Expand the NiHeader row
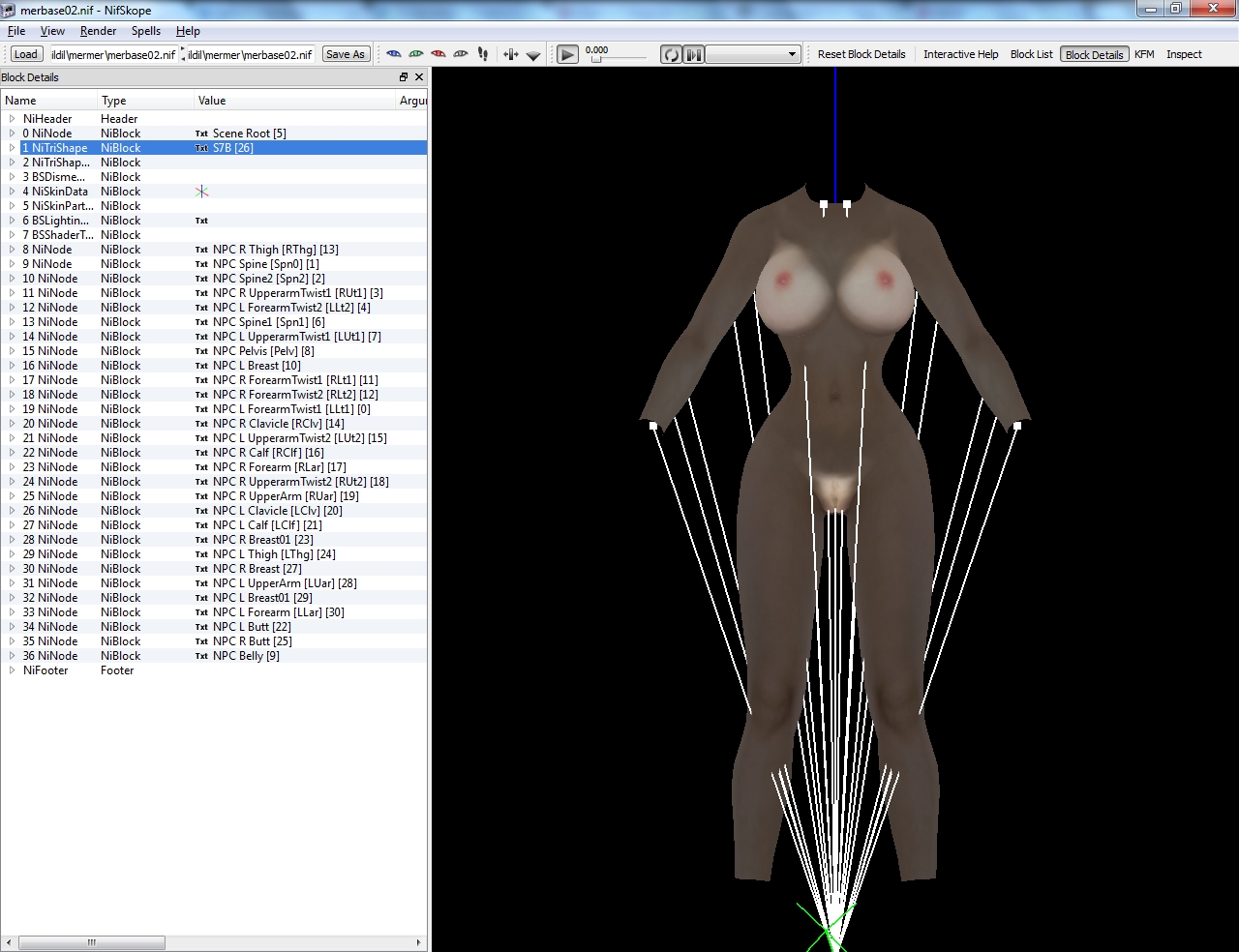Viewport: 1239px width, 952px height. pos(12,119)
